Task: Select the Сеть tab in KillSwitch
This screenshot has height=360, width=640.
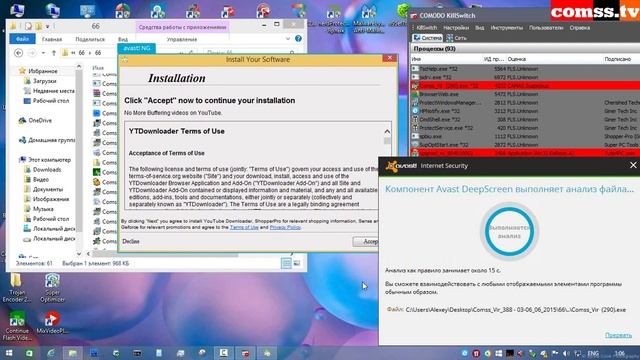Action: (457, 38)
